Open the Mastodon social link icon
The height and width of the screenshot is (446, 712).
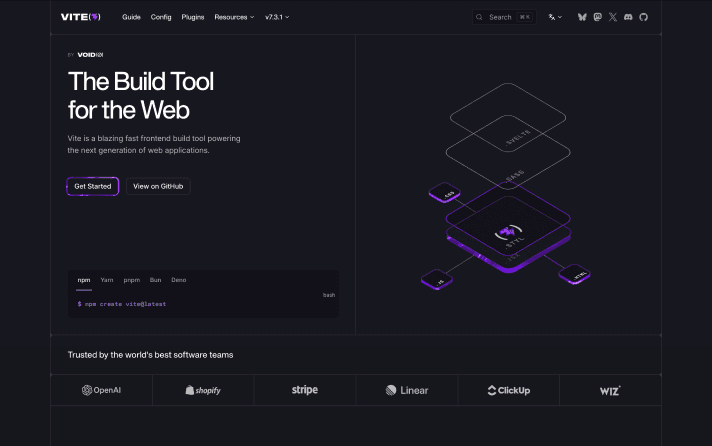(598, 17)
